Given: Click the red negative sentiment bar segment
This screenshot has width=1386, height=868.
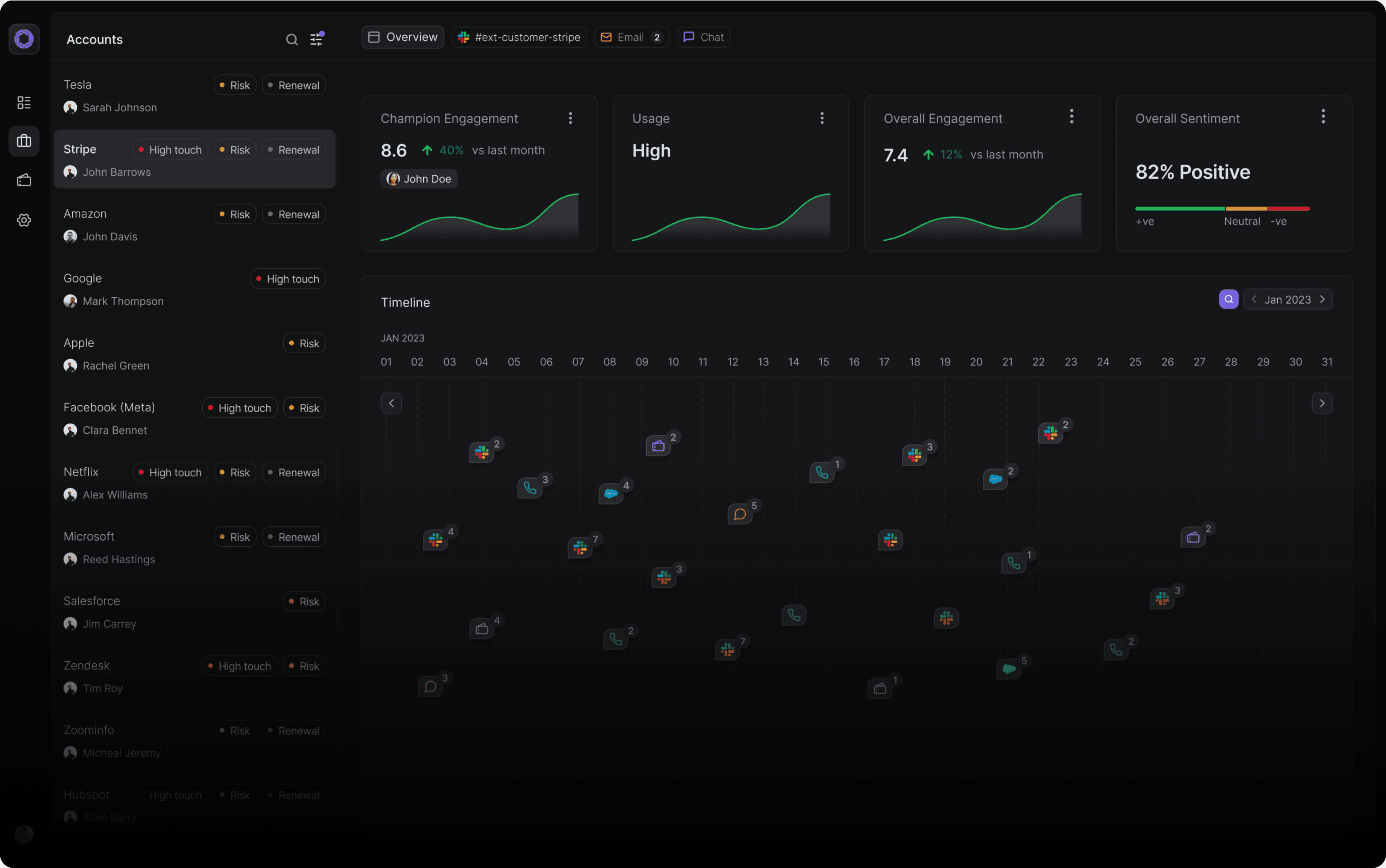Looking at the screenshot, I should tap(1289, 208).
